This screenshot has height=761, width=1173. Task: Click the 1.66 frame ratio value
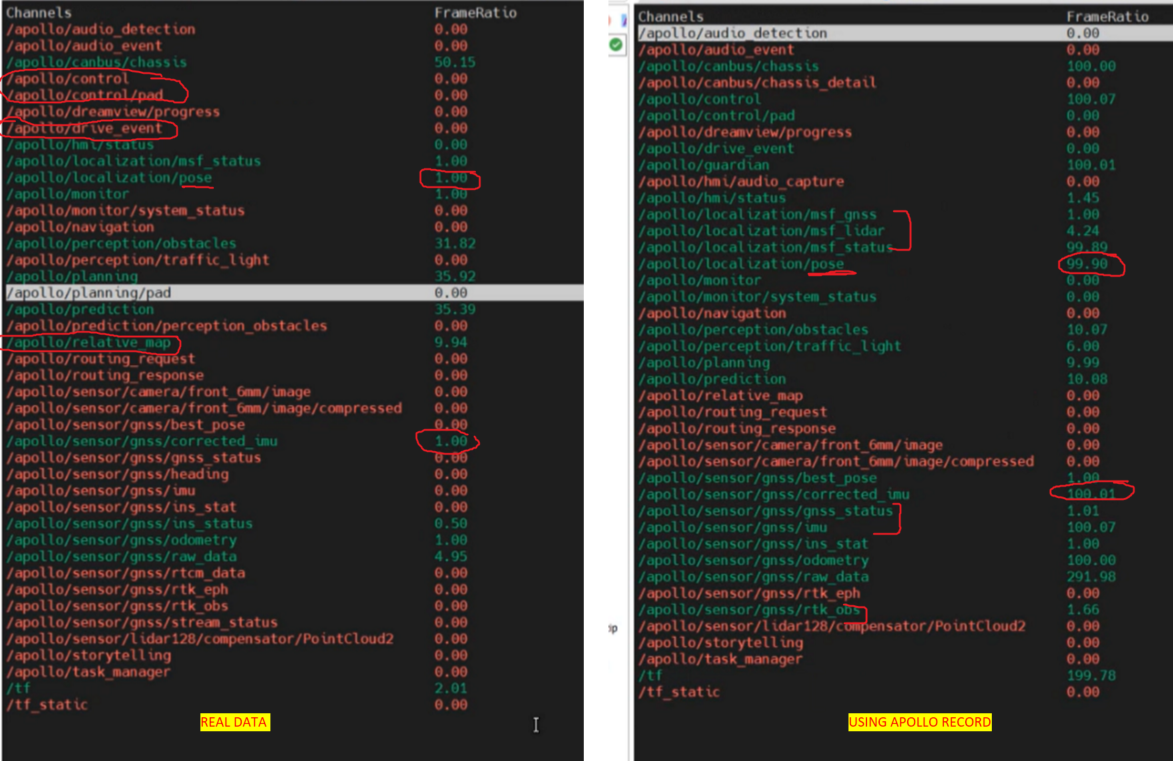pos(1083,609)
